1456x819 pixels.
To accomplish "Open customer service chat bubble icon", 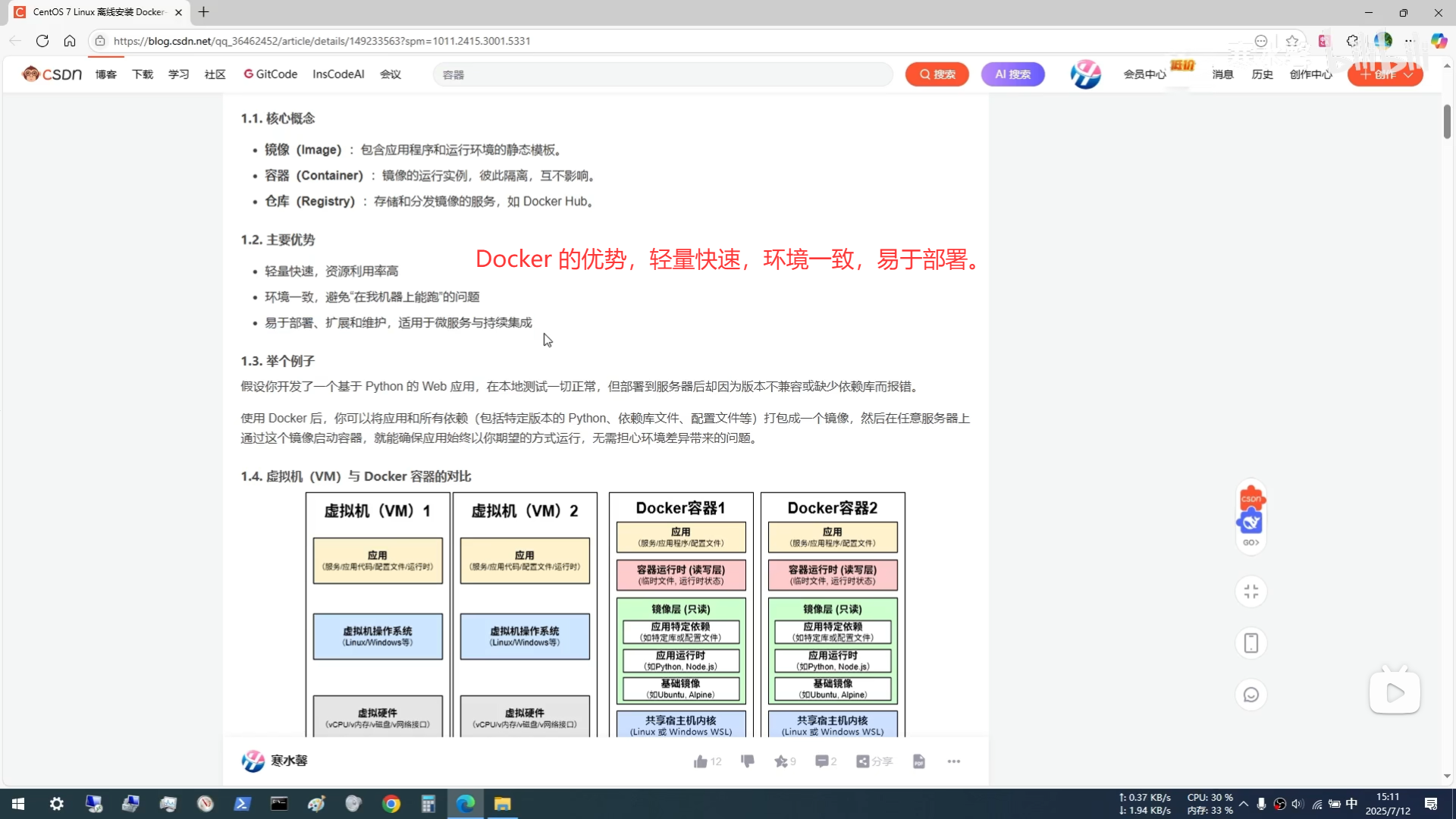I will click(x=1251, y=695).
